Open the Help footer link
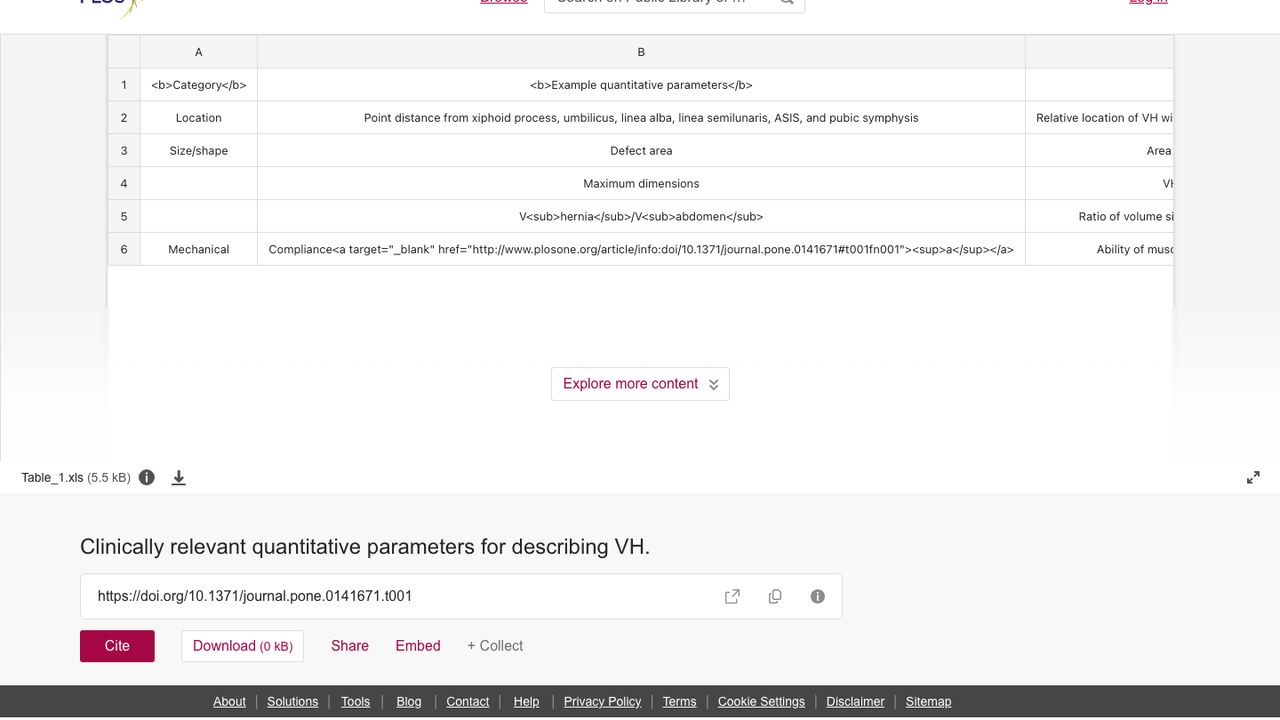1280x720 pixels. [526, 702]
